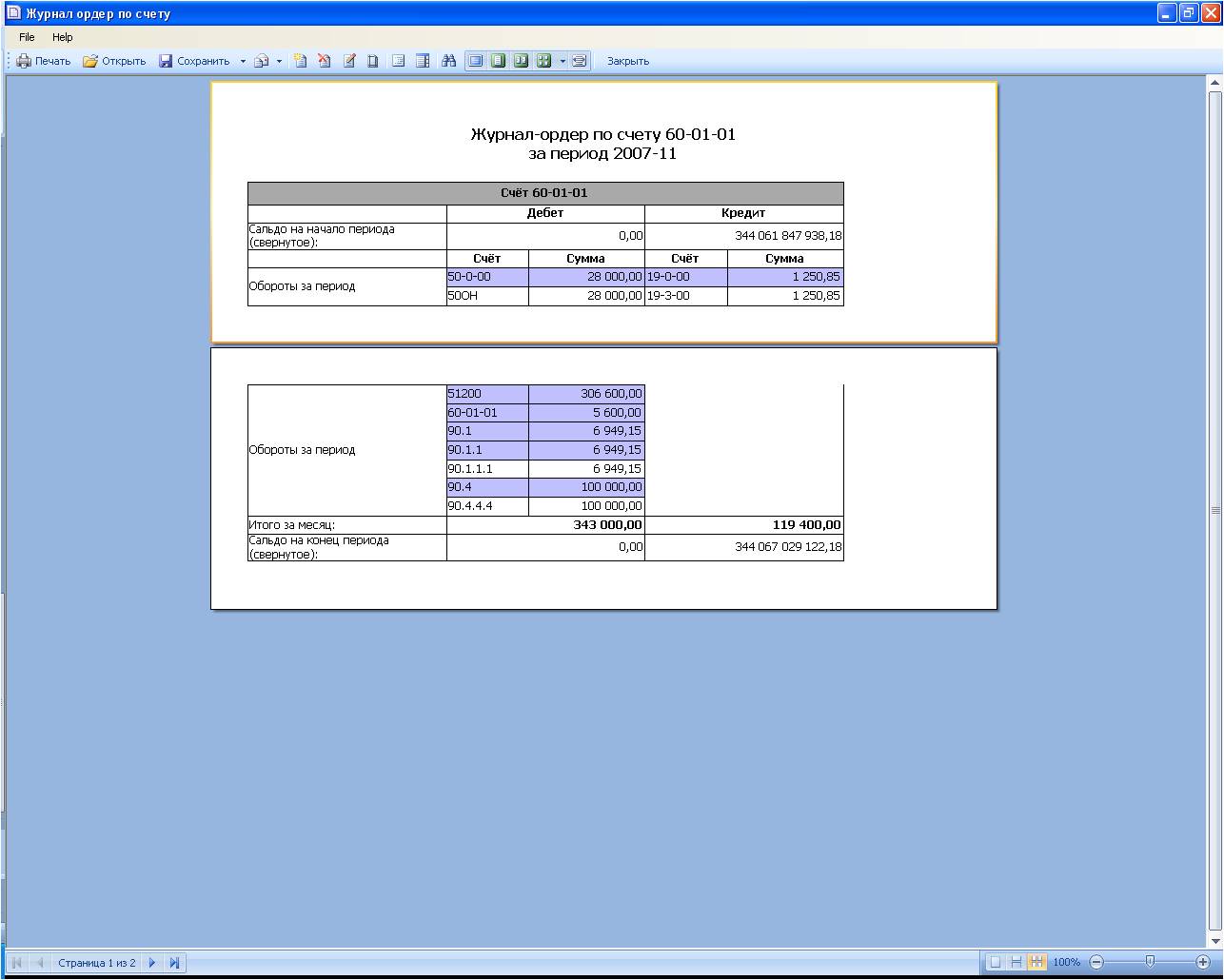Click the account cell '19-3-00'
This screenshot has width=1224, height=980.
coord(686,296)
